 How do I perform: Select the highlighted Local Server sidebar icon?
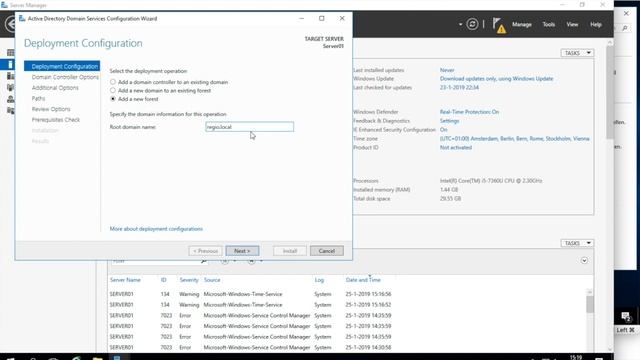coord(11,64)
